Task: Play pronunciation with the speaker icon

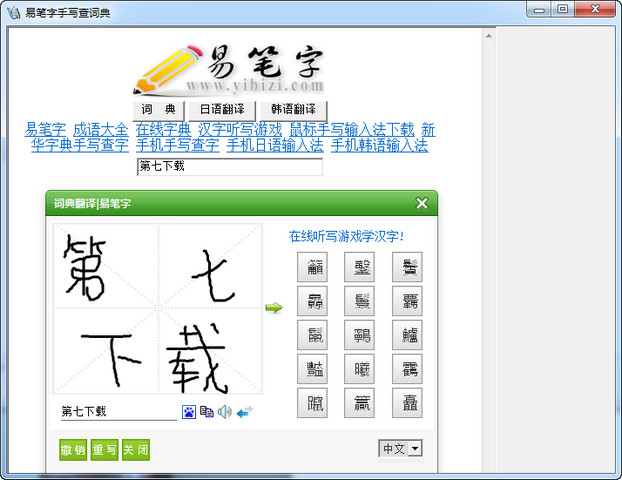Action: (x=225, y=411)
